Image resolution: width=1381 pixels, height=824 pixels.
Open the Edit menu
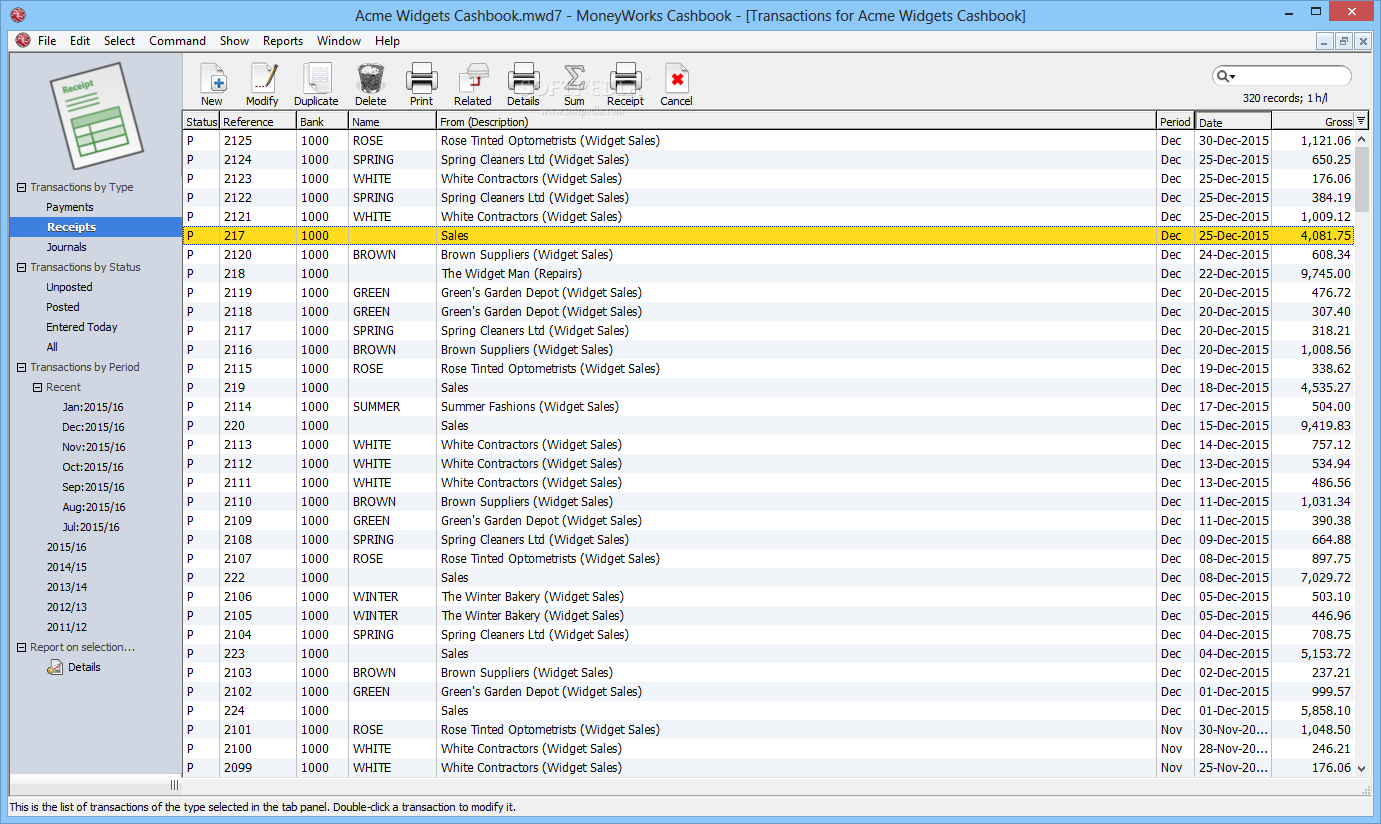click(x=80, y=41)
